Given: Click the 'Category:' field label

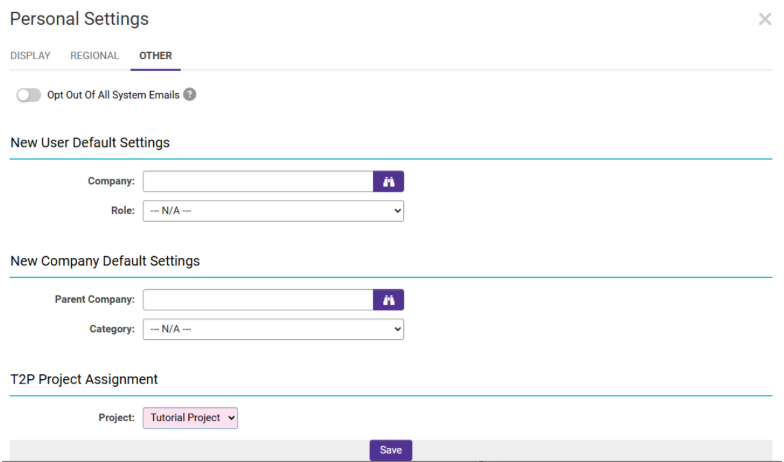Looking at the screenshot, I should tap(111, 329).
